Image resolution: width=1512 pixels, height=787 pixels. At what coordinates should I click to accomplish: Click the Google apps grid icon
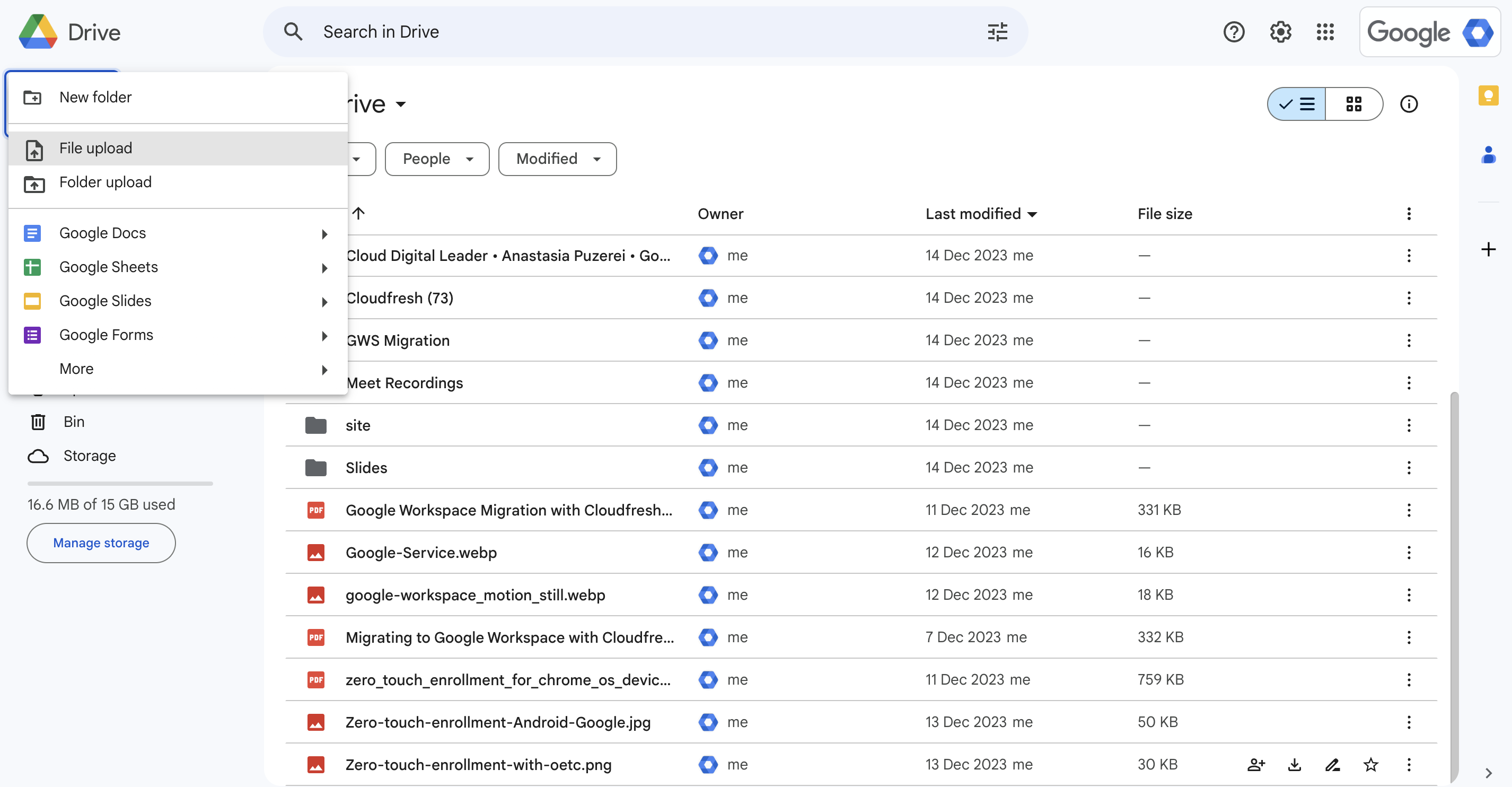pos(1325,30)
